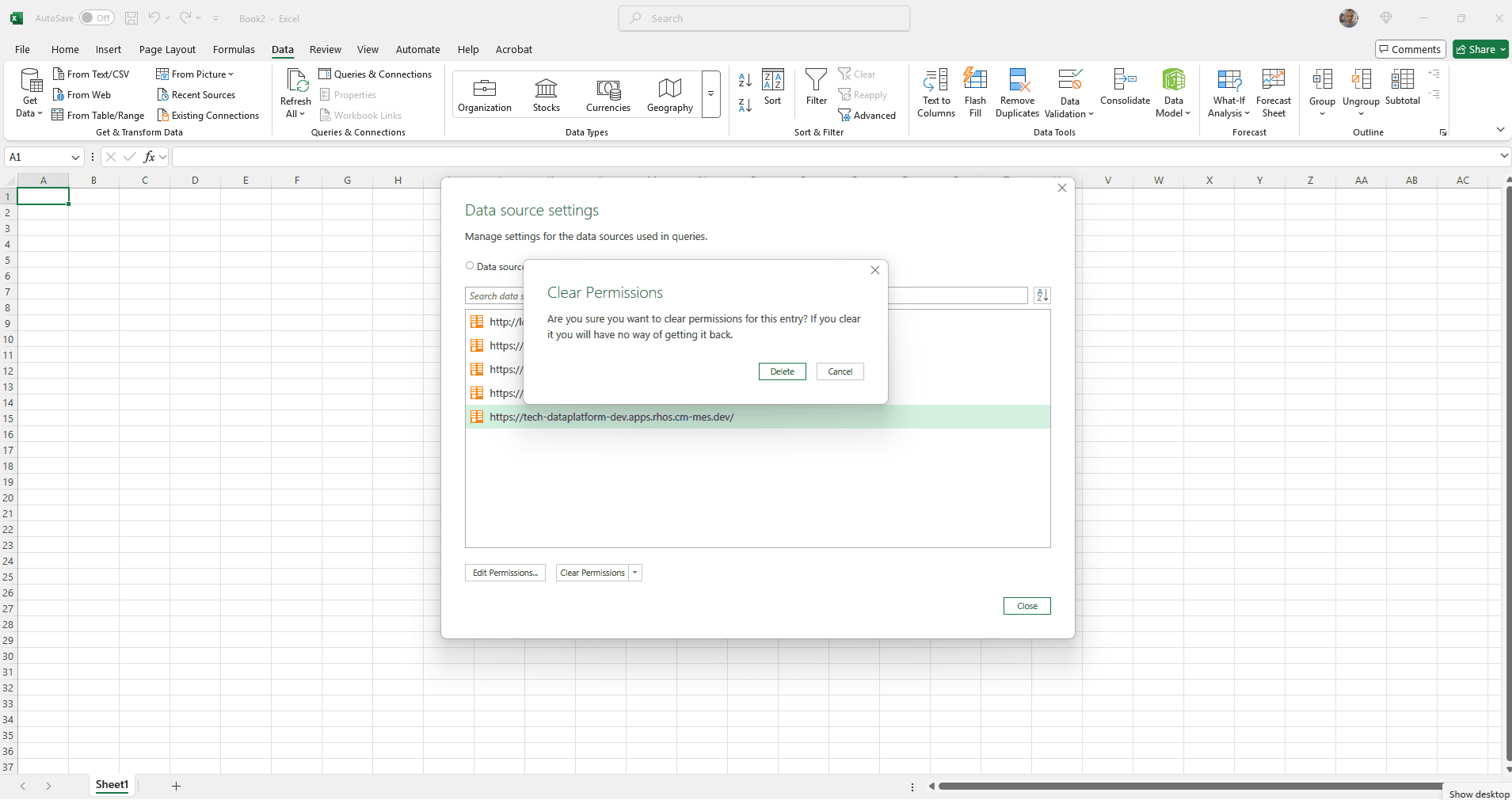Click the Search box in title bar

click(764, 18)
